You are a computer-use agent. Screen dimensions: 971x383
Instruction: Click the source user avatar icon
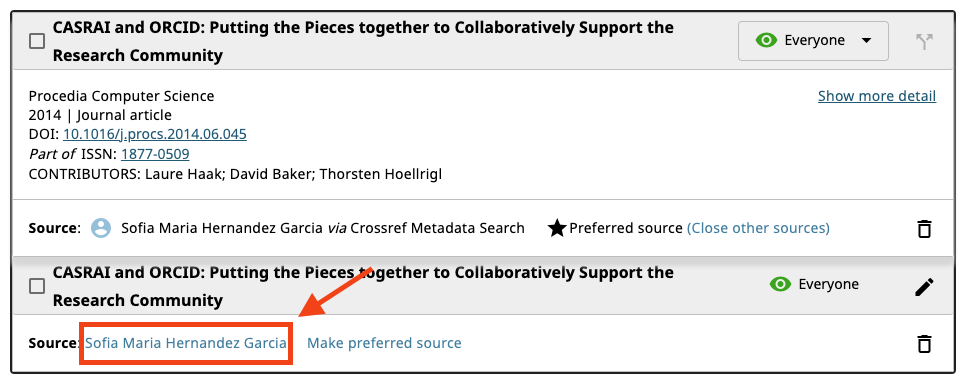[x=101, y=228]
